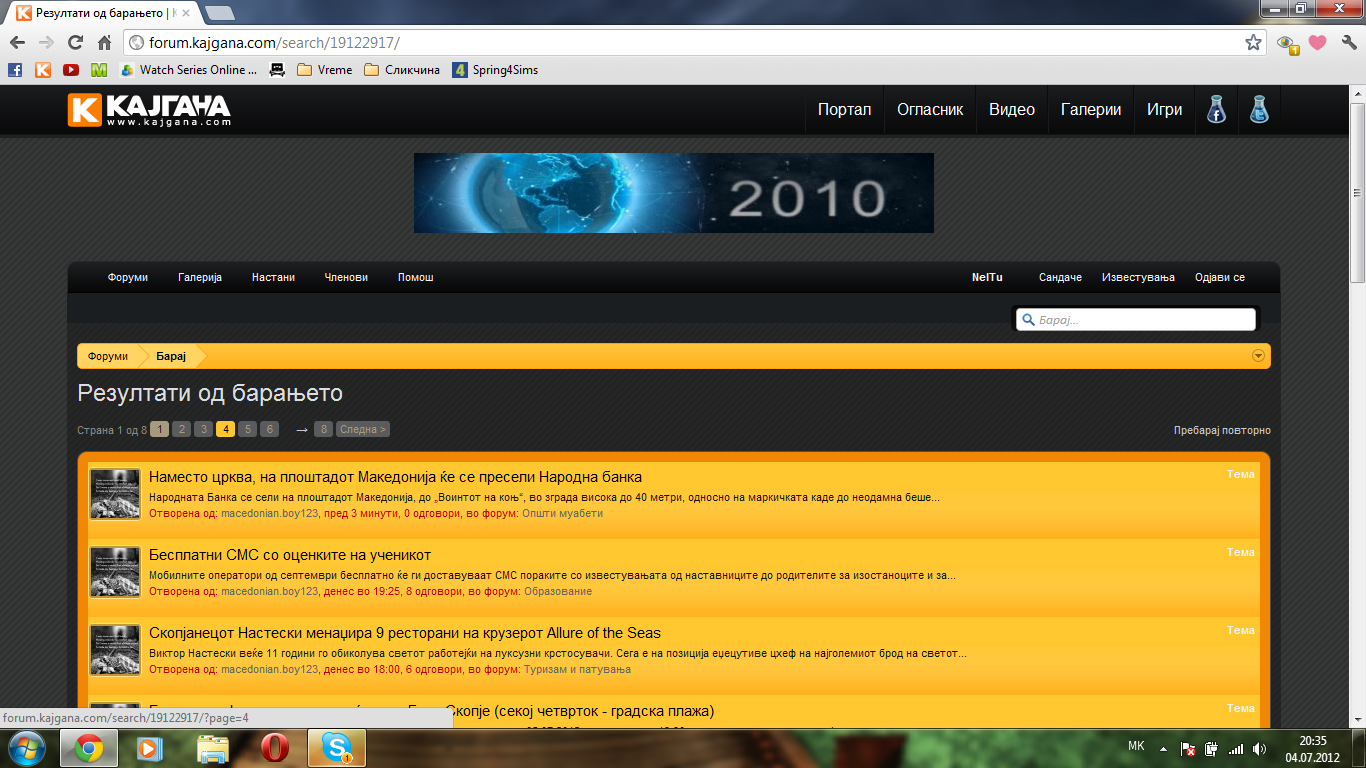Show hidden tray icons arrow
The width and height of the screenshot is (1366, 768).
coord(1163,748)
